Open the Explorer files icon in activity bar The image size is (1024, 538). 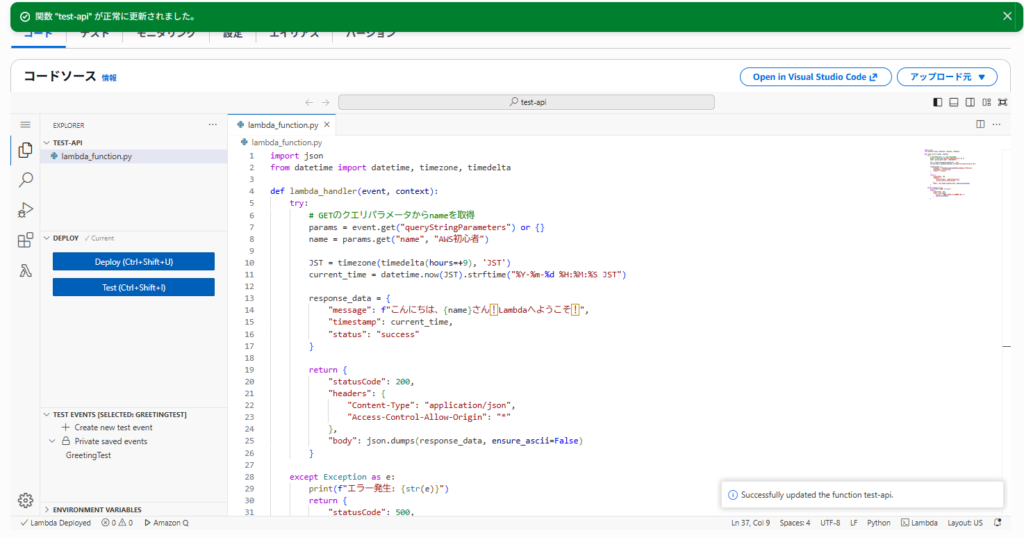point(25,150)
